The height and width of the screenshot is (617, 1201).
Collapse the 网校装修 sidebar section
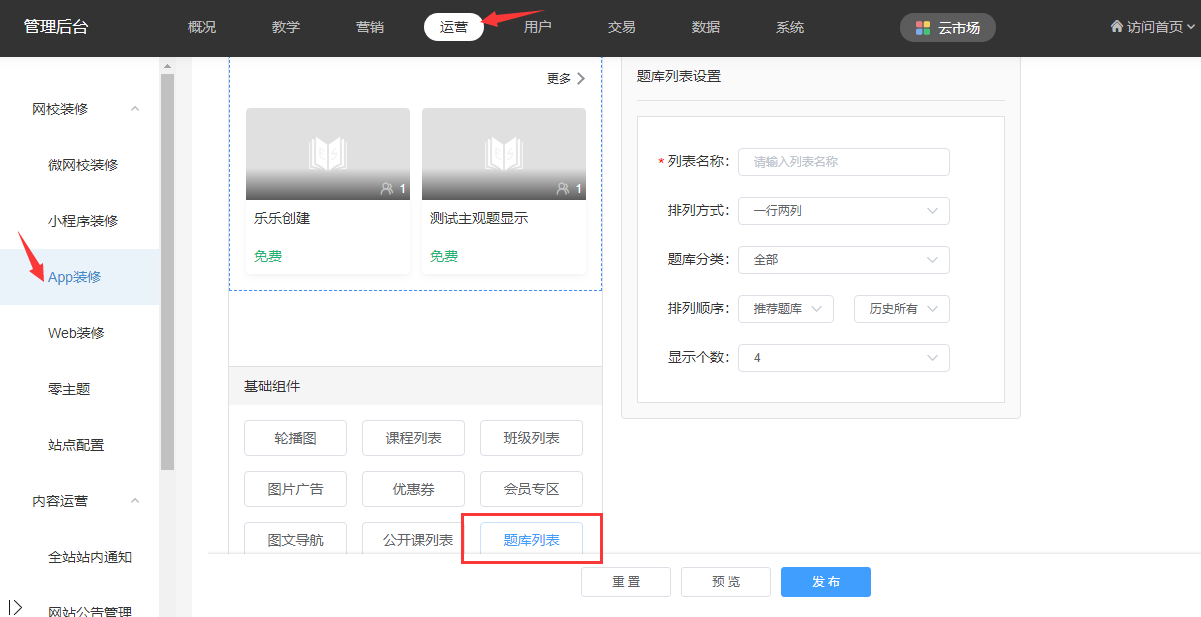135,109
